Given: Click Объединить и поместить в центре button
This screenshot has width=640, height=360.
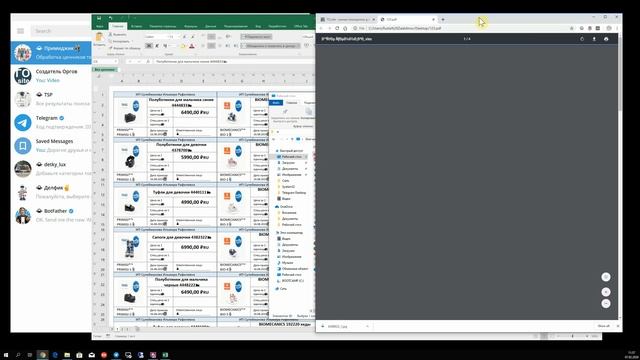Looking at the screenshot, I should 270,46.
